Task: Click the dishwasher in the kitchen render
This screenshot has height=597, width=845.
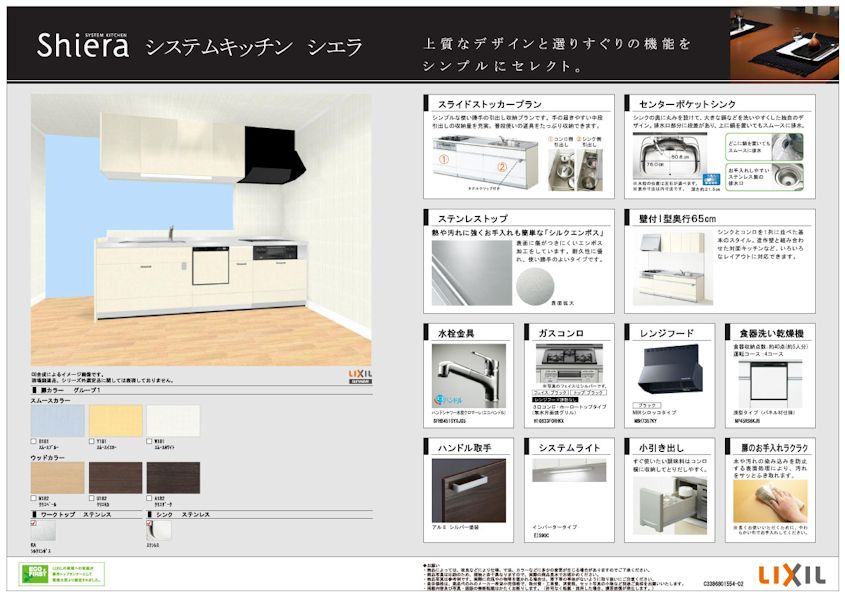Action: point(211,266)
